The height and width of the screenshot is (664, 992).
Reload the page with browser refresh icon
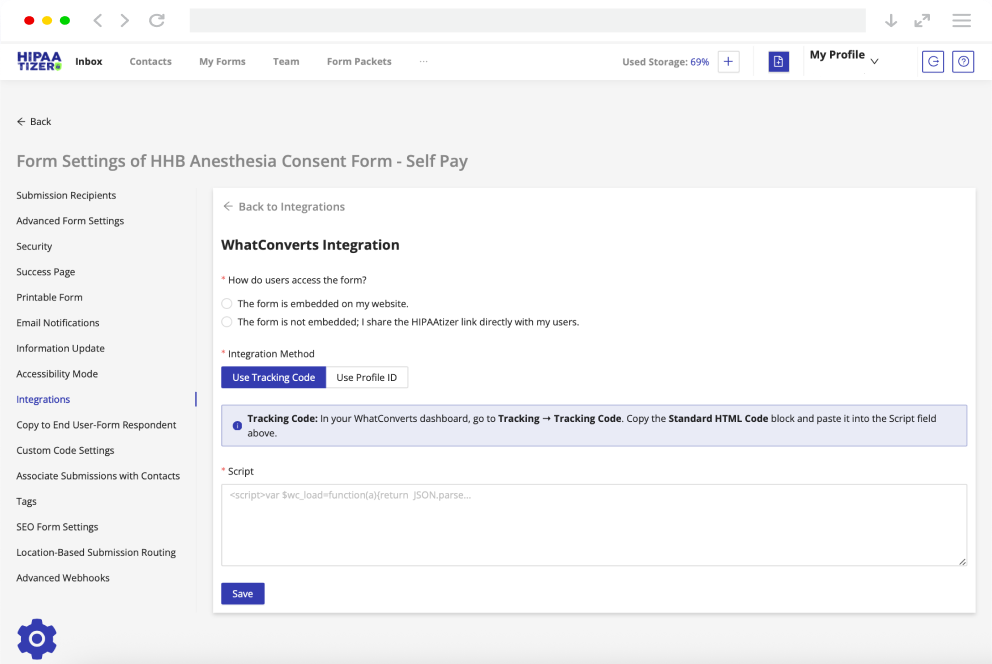tap(156, 20)
